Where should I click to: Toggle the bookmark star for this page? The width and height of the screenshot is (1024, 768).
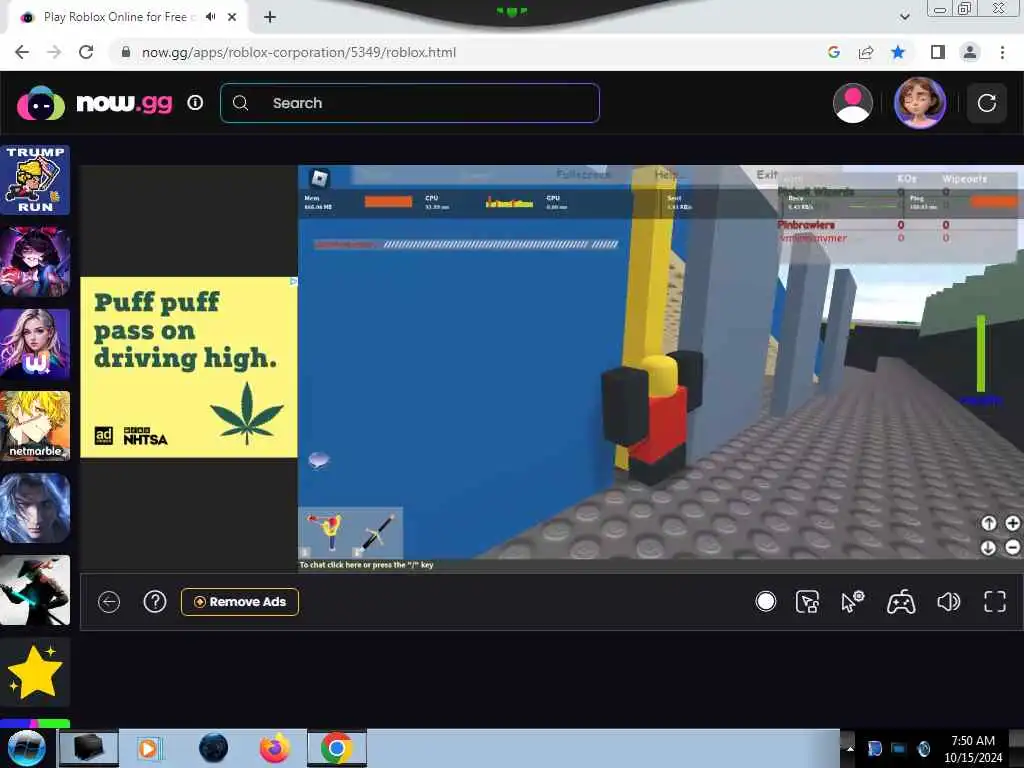click(x=898, y=52)
